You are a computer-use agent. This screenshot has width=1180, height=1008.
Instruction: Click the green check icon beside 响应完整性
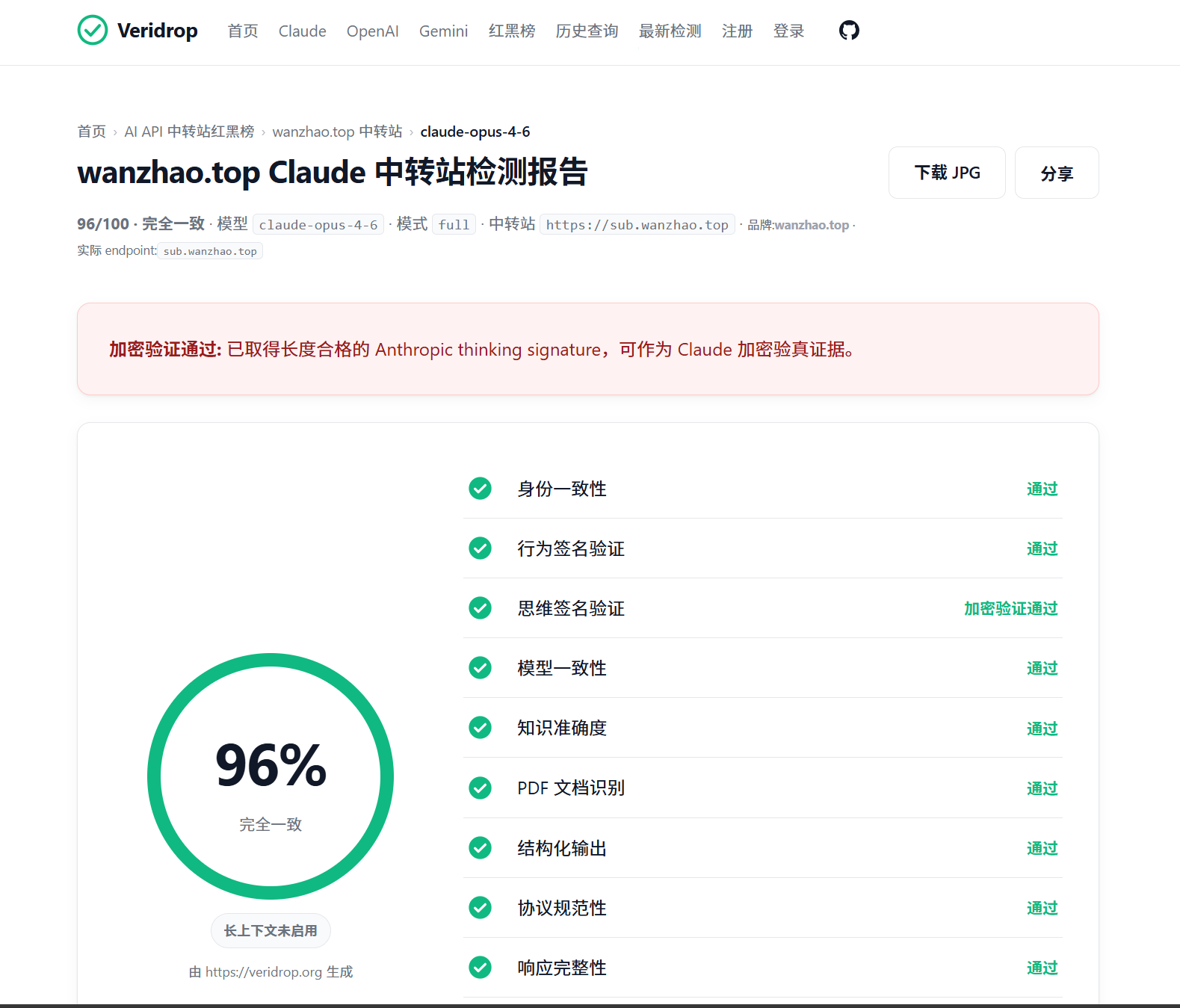coord(480,968)
